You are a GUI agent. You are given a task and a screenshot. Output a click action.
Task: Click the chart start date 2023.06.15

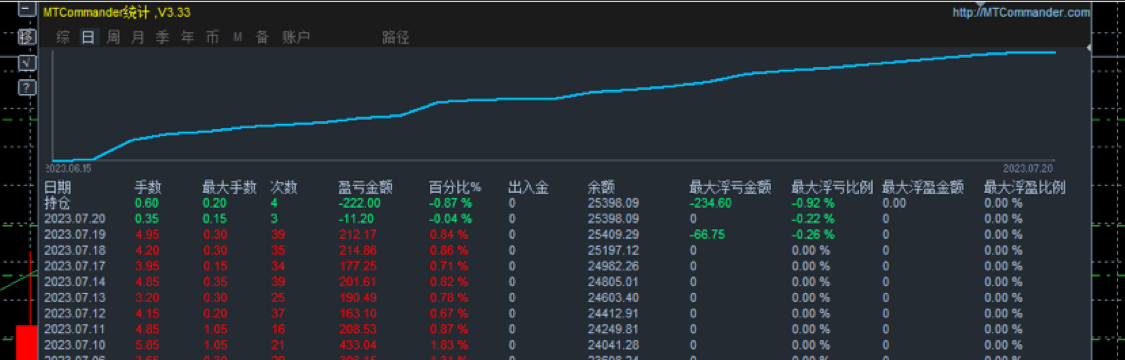[x=69, y=168]
